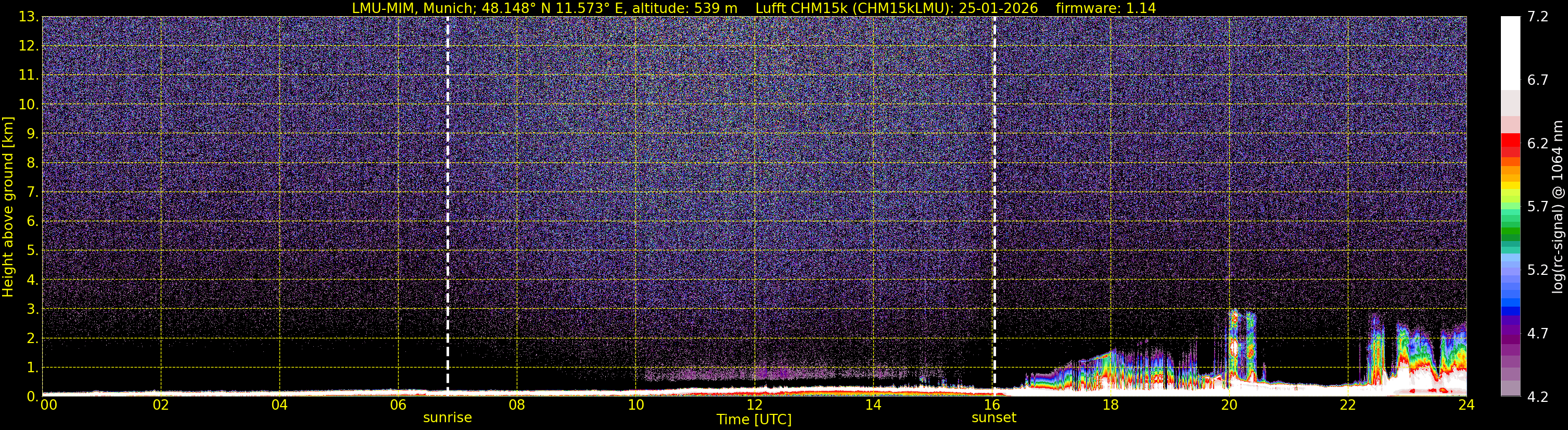1568x430 pixels.
Task: Select the dashed white sunrise marker line
Action: (x=448, y=206)
